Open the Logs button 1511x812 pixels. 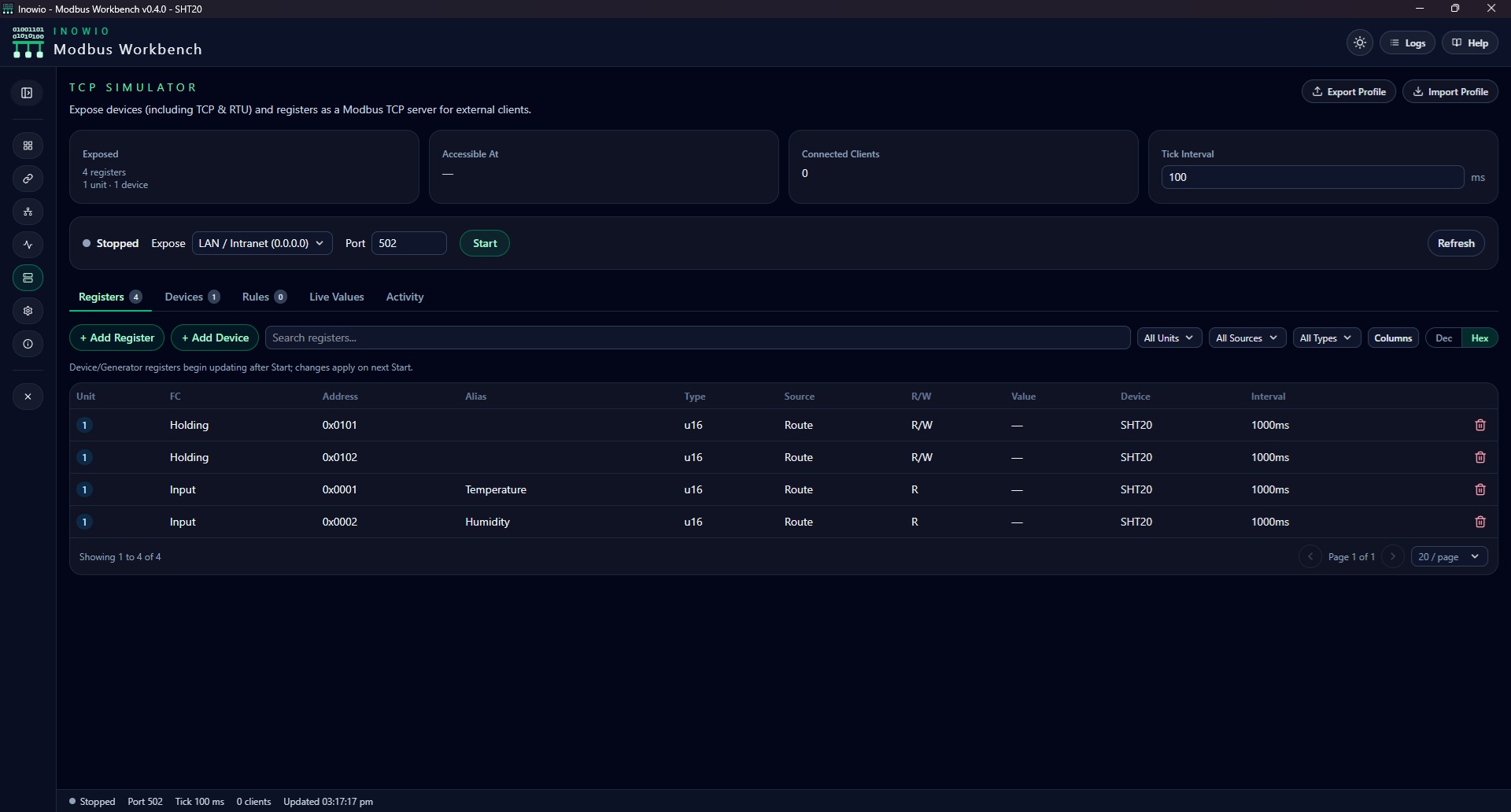coord(1408,43)
